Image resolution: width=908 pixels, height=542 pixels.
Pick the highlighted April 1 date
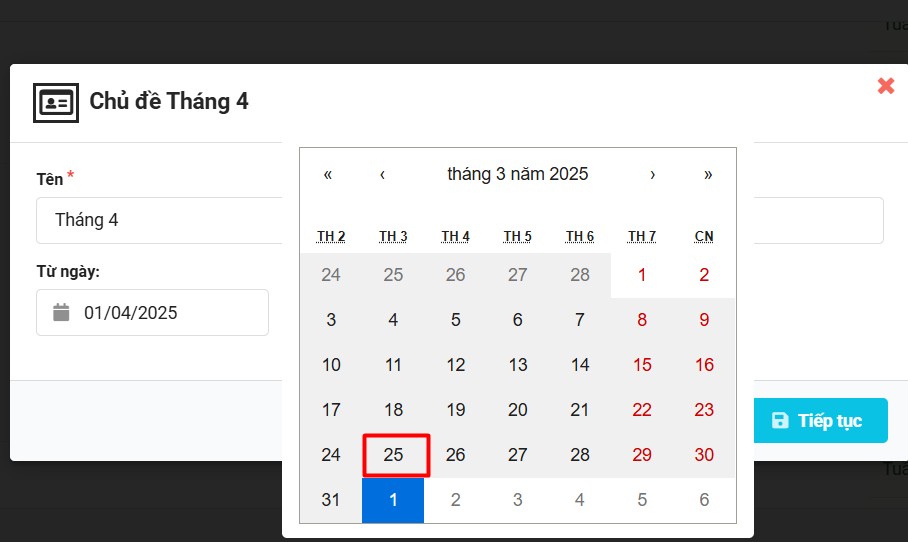tap(393, 500)
